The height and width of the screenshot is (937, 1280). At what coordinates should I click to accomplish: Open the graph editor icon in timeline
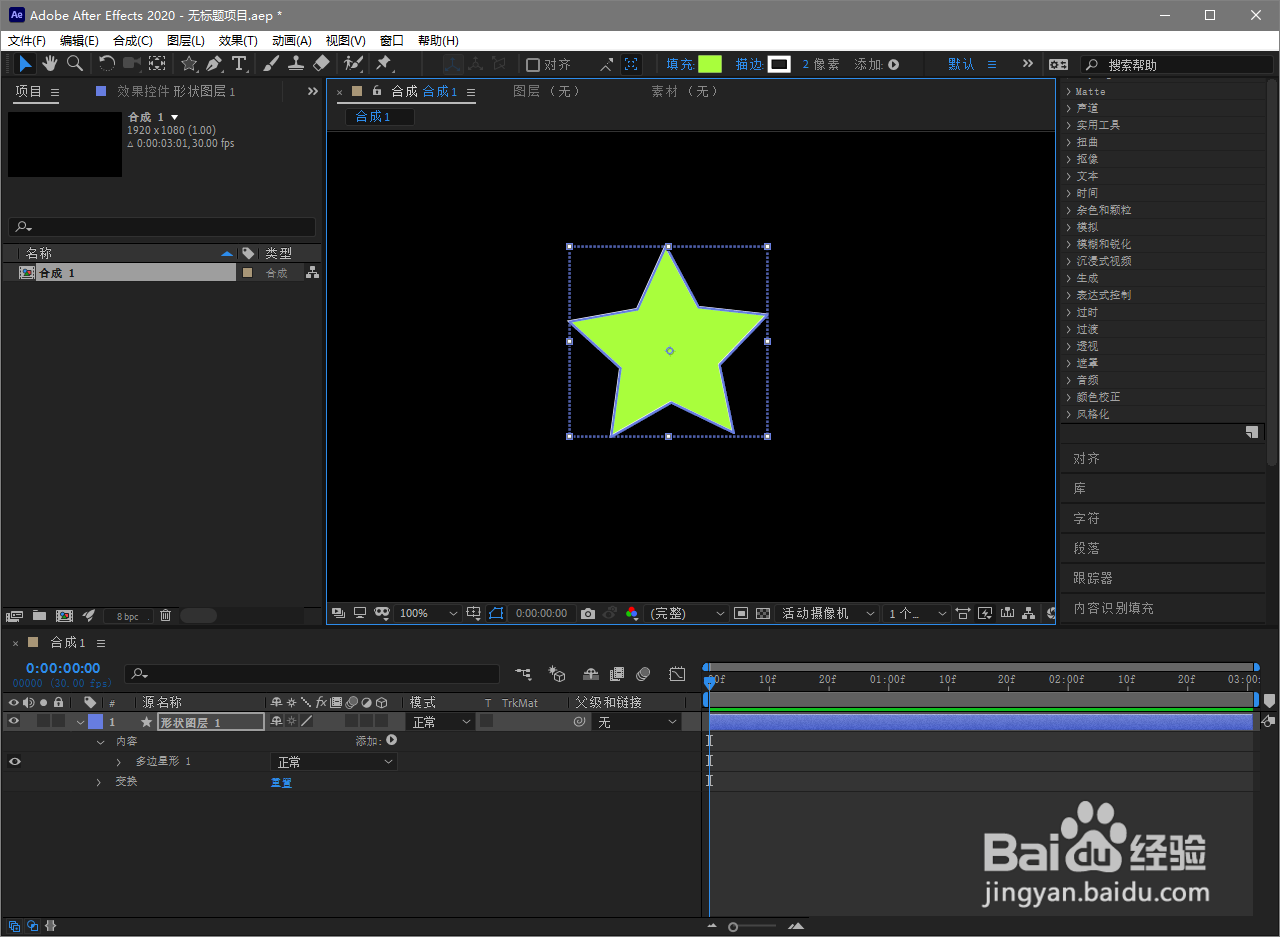[677, 675]
